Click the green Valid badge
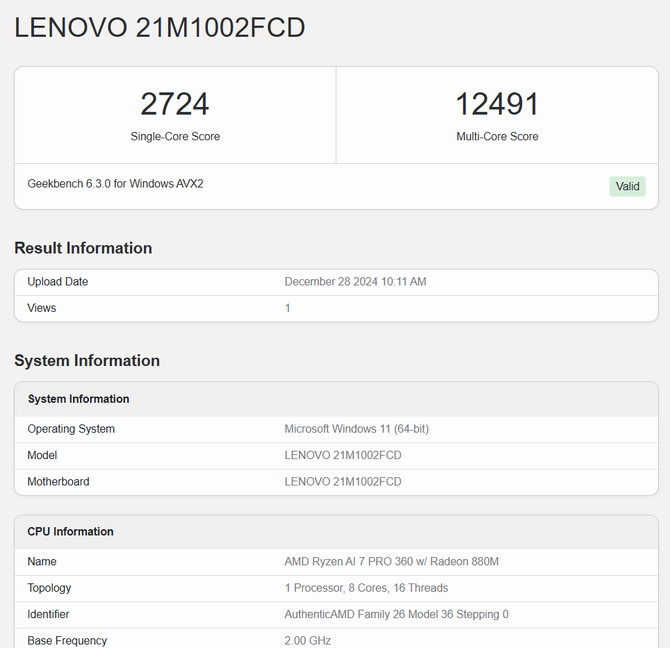670x648 pixels. [x=627, y=186]
